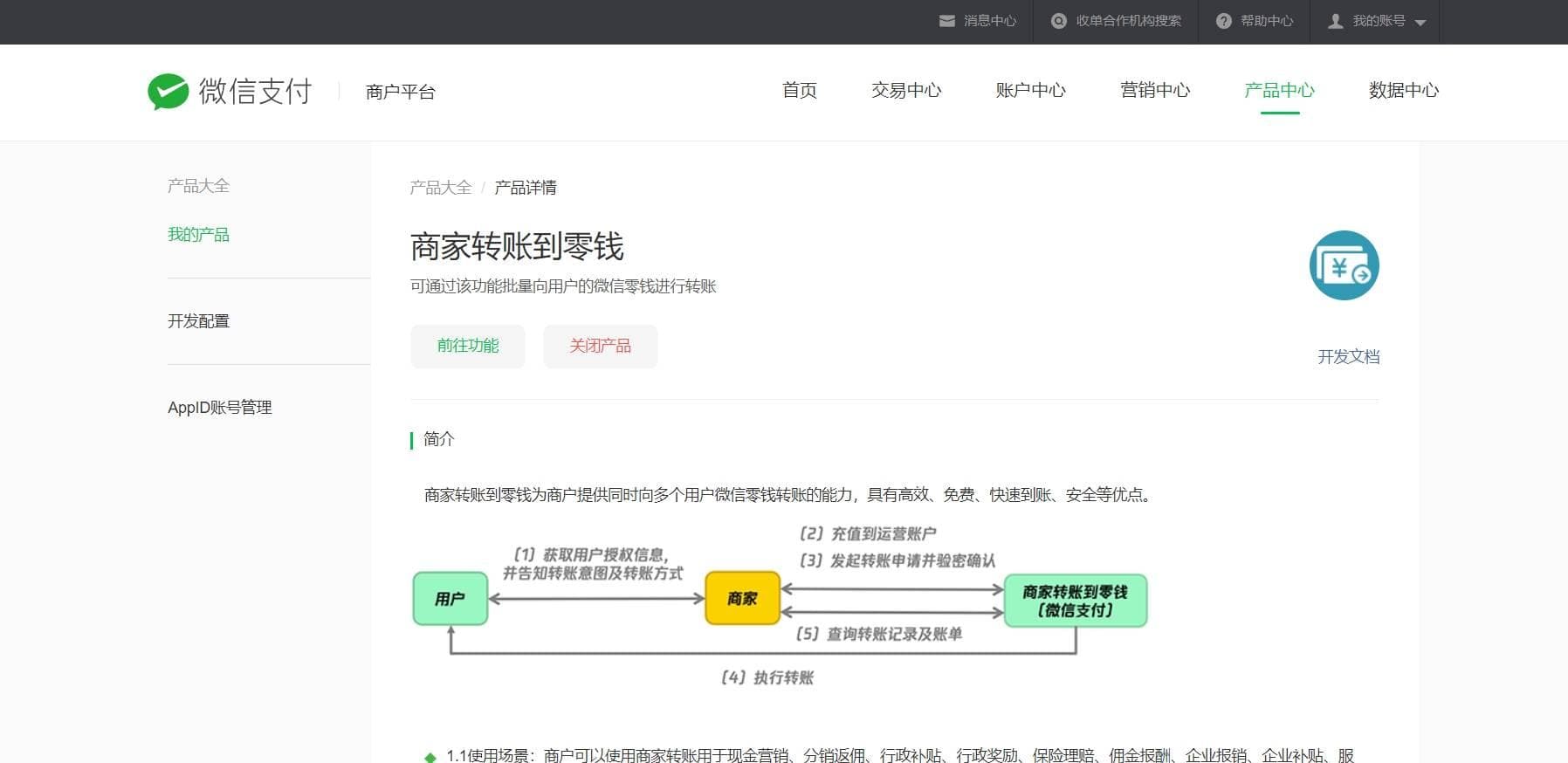1568x763 pixels.
Task: Open 消息中心 in the top bar
Action: click(x=990, y=21)
